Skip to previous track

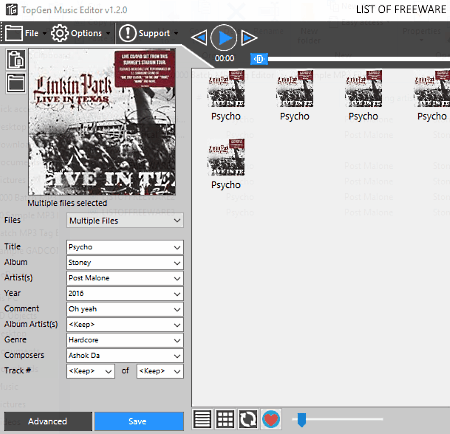coord(199,38)
